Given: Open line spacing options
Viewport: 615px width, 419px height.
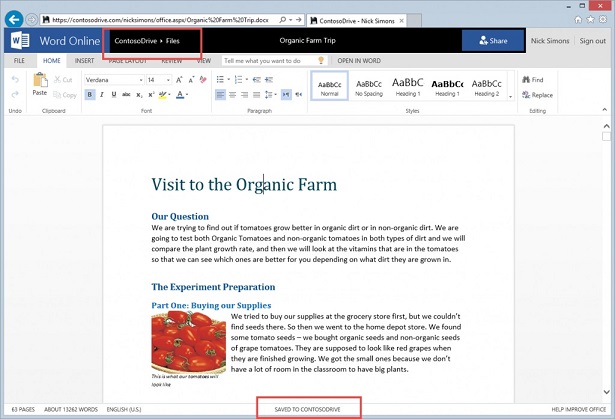Looking at the screenshot, I should tap(269, 95).
